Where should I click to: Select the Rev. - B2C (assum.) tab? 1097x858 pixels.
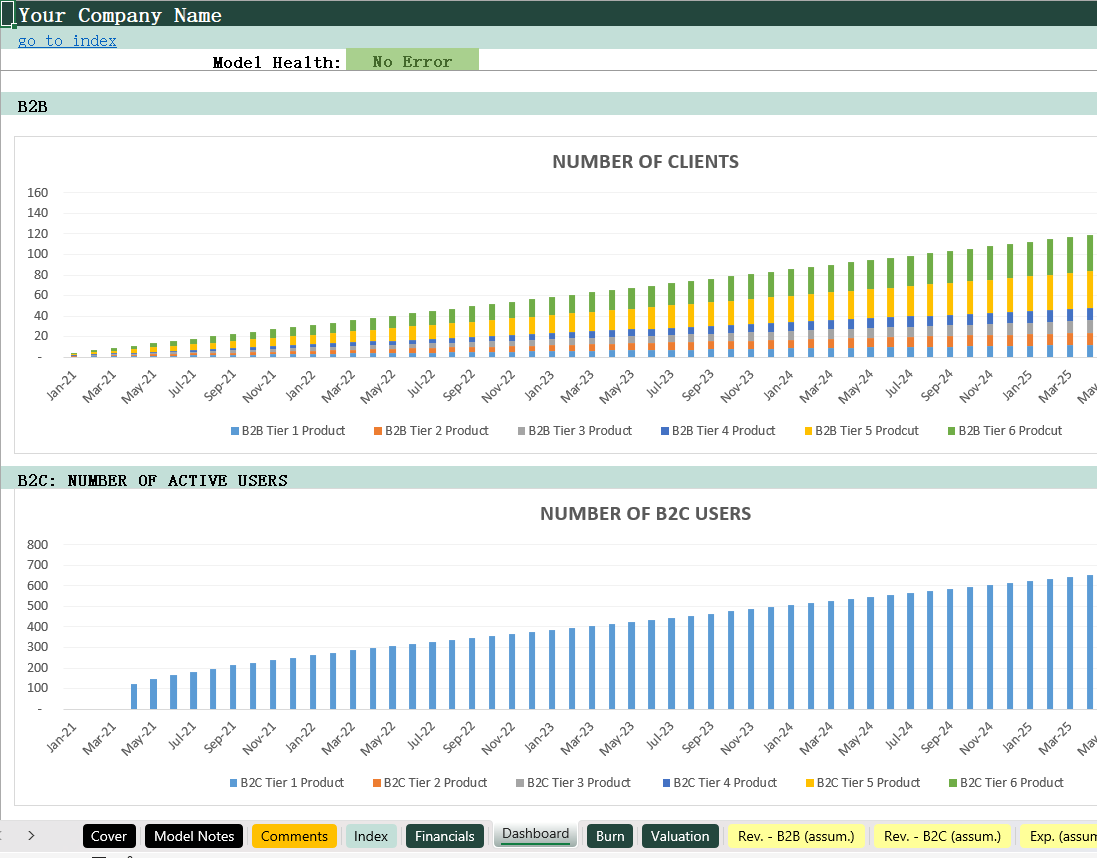[942, 836]
